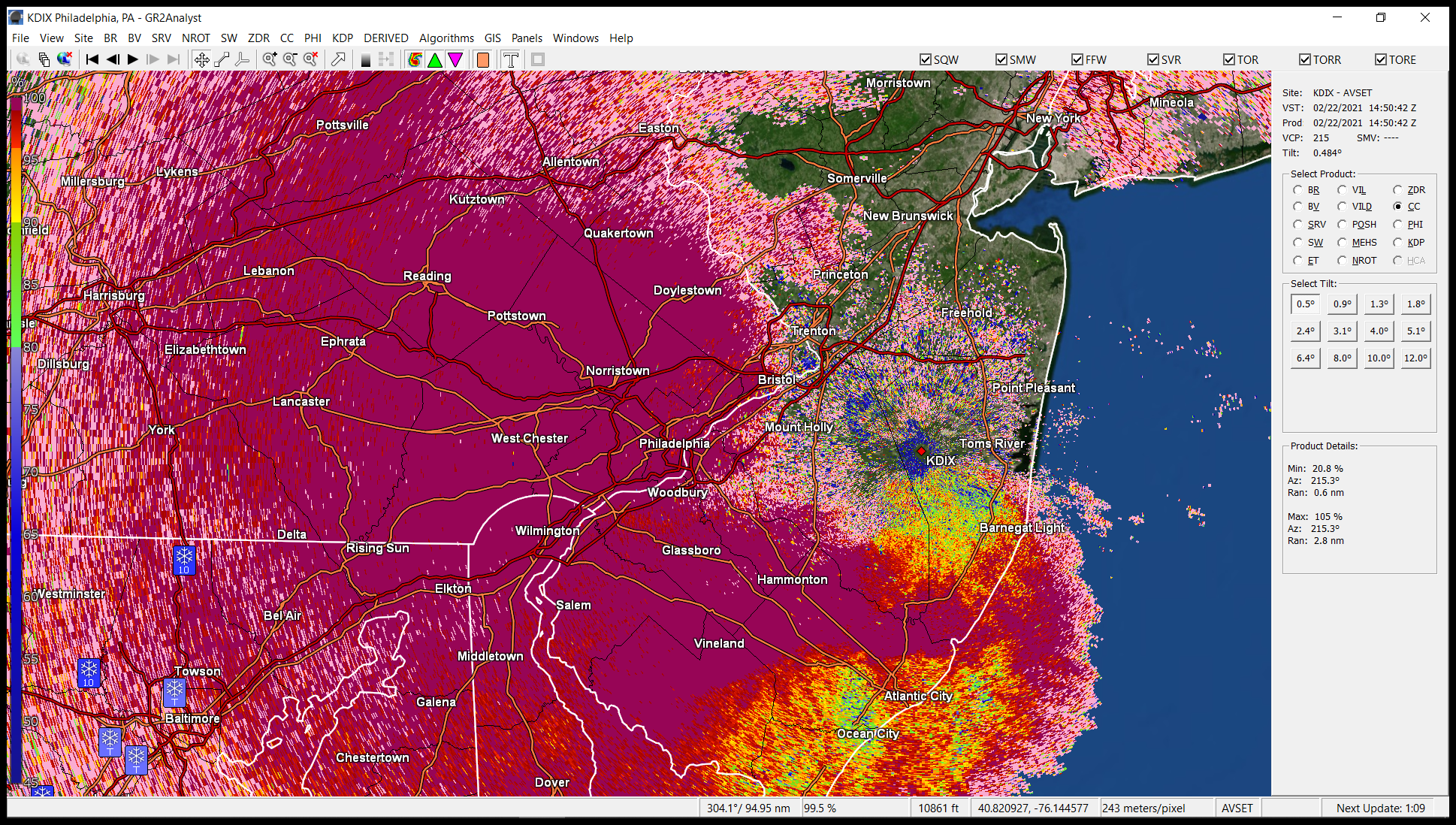The width and height of the screenshot is (1456, 825).
Task: Select the 12.0° tilt button
Action: (x=1416, y=358)
